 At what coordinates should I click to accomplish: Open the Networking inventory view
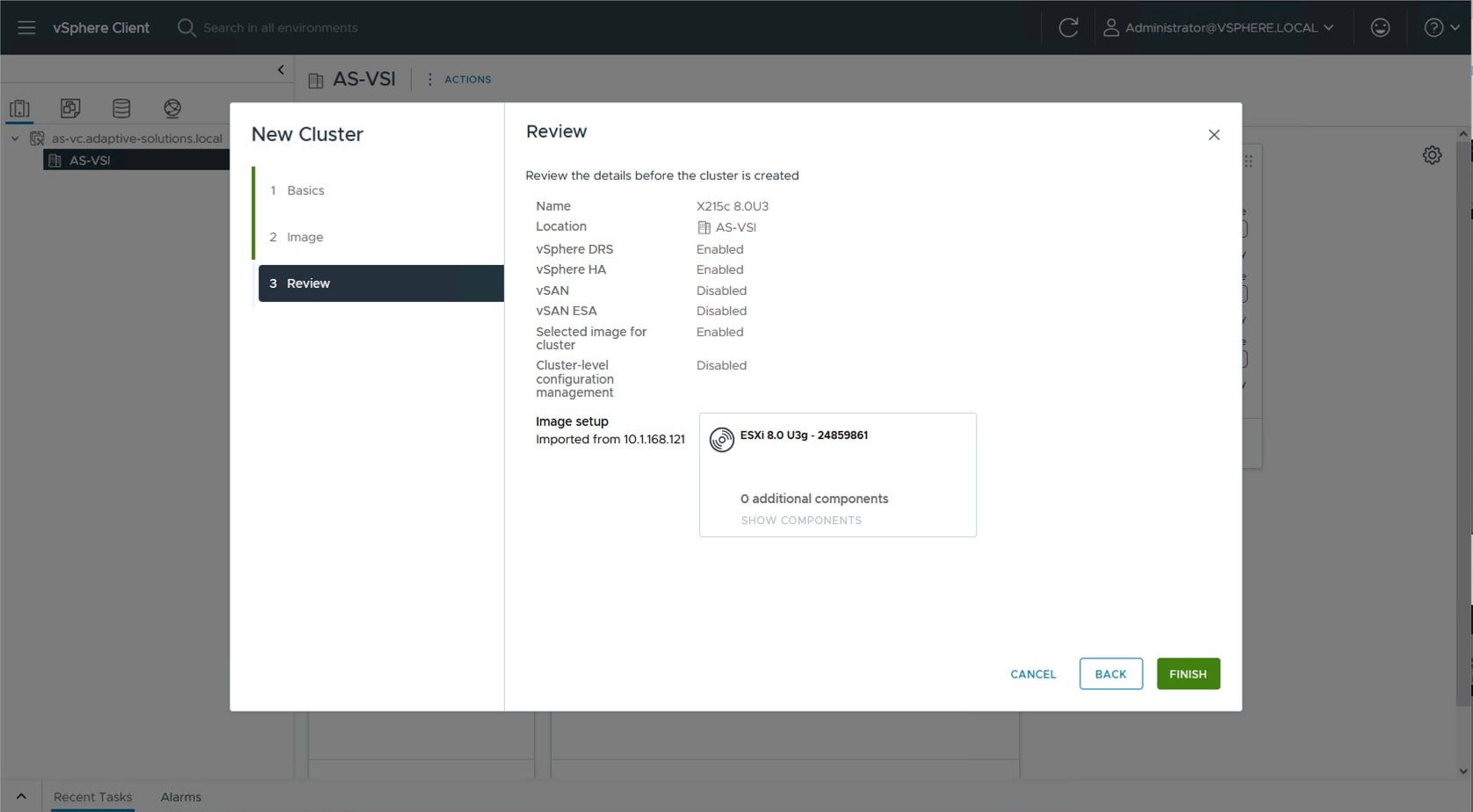pyautogui.click(x=172, y=108)
